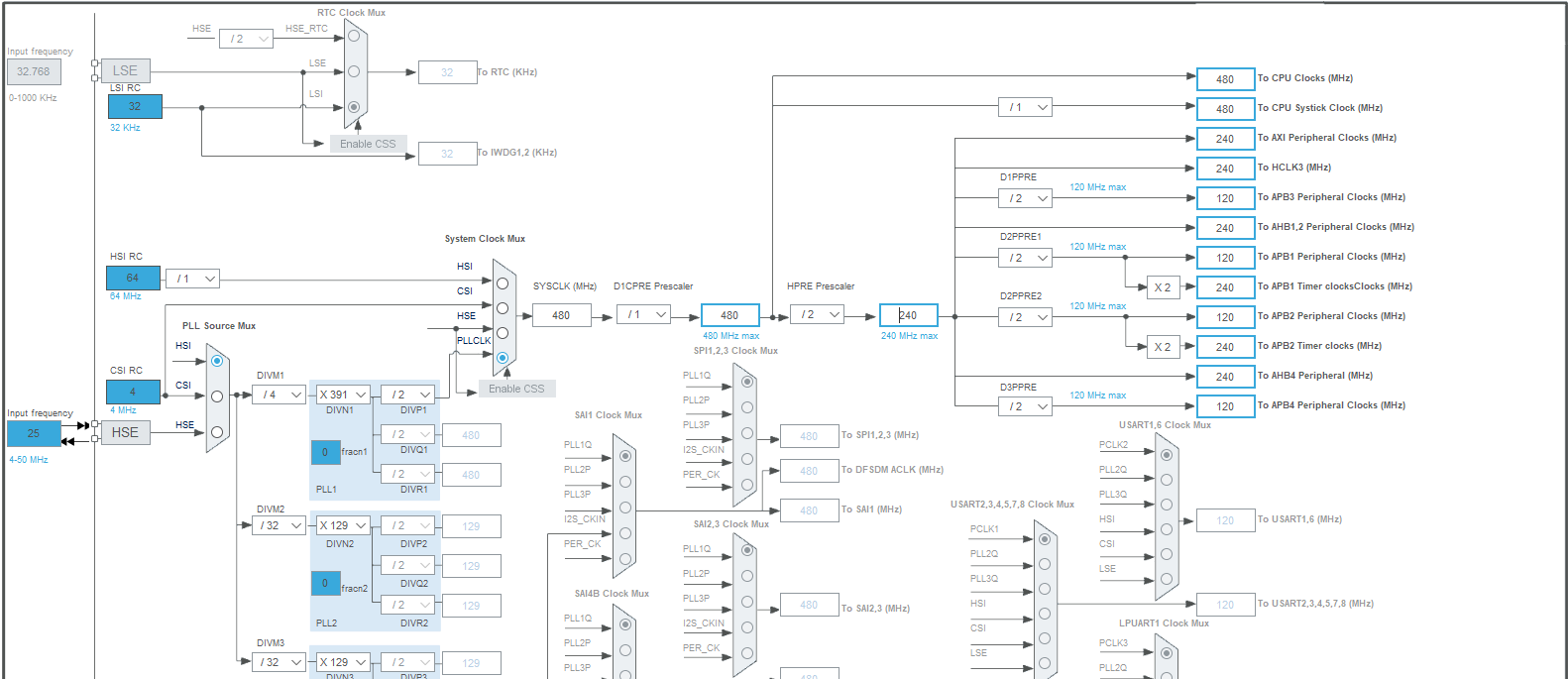This screenshot has height=679, width=1568.
Task: Select LSE radio on RTC Clock Mux
Action: coord(354,71)
